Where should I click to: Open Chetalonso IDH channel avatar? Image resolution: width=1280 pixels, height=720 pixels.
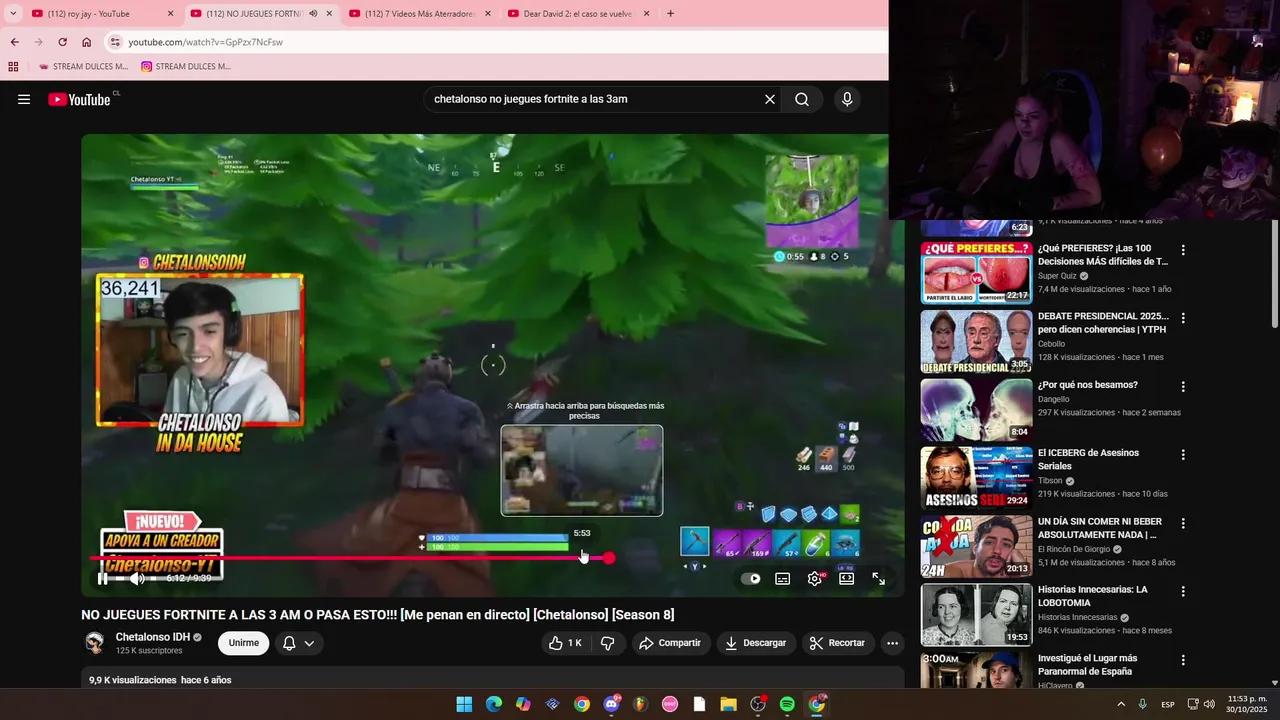click(95, 643)
